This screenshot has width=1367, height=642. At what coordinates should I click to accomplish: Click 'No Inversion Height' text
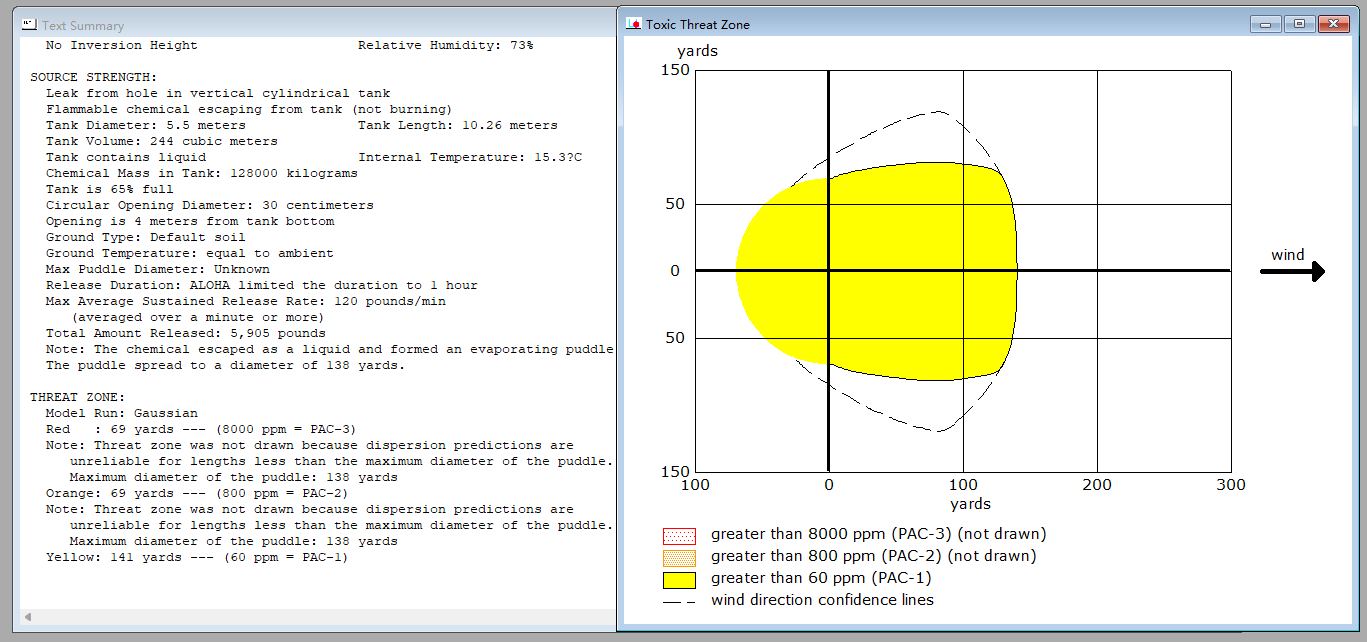[122, 45]
